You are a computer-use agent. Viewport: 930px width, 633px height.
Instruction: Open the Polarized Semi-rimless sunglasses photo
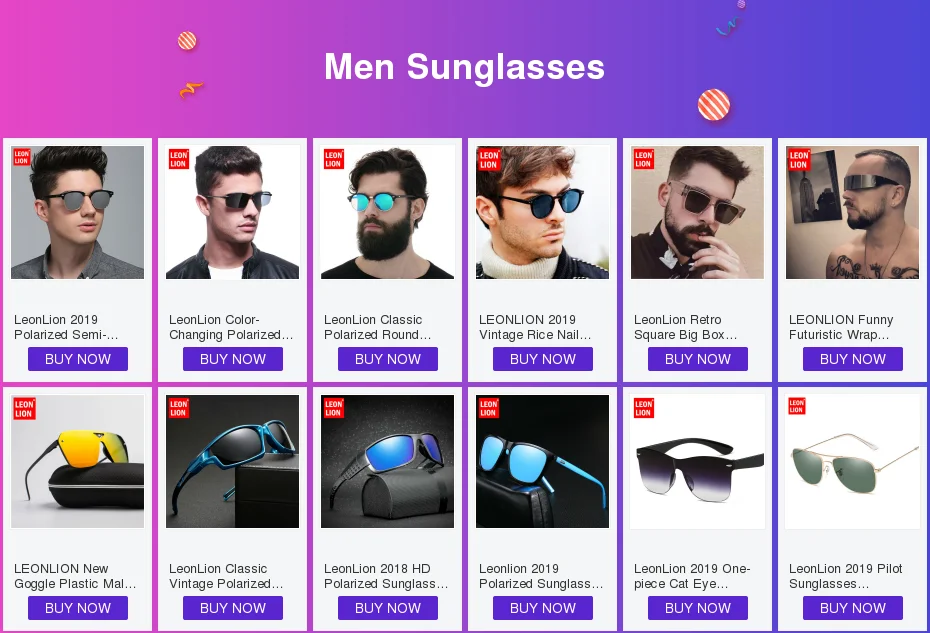[78, 212]
